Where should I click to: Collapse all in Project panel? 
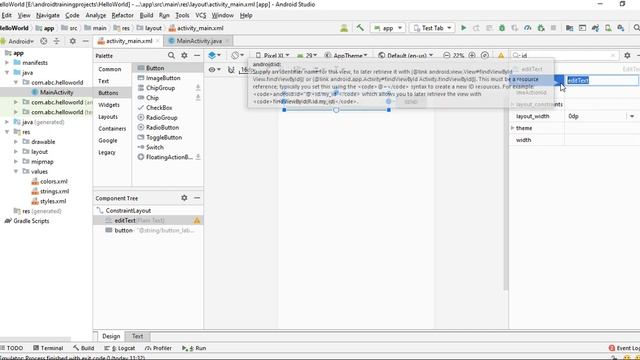(56, 41)
